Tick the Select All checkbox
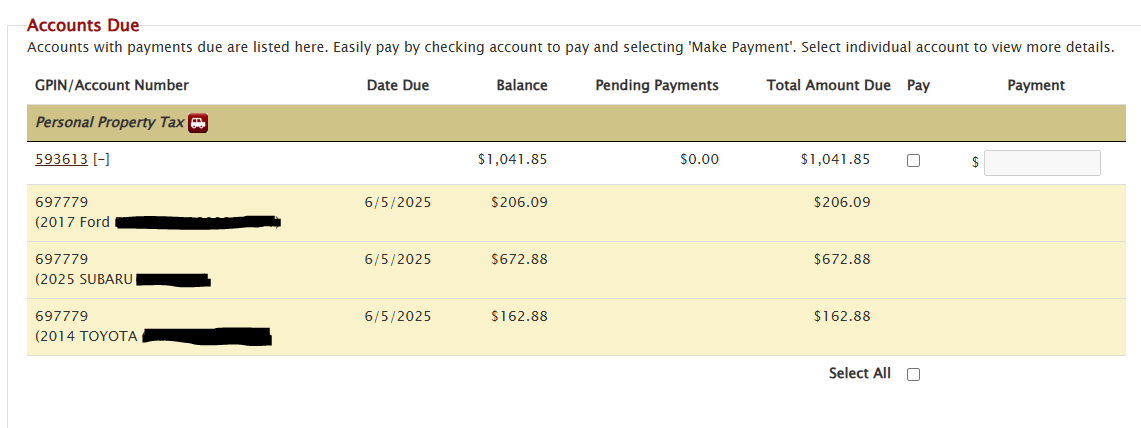Image resolution: width=1141 pixels, height=428 pixels. pyautogui.click(x=913, y=374)
